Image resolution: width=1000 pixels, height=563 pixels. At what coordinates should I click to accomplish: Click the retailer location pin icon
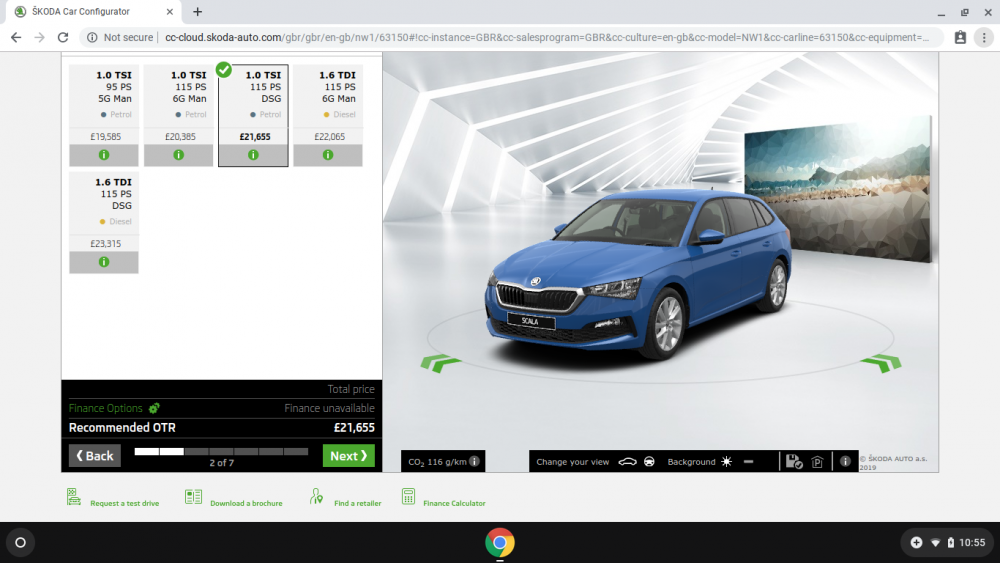click(316, 497)
